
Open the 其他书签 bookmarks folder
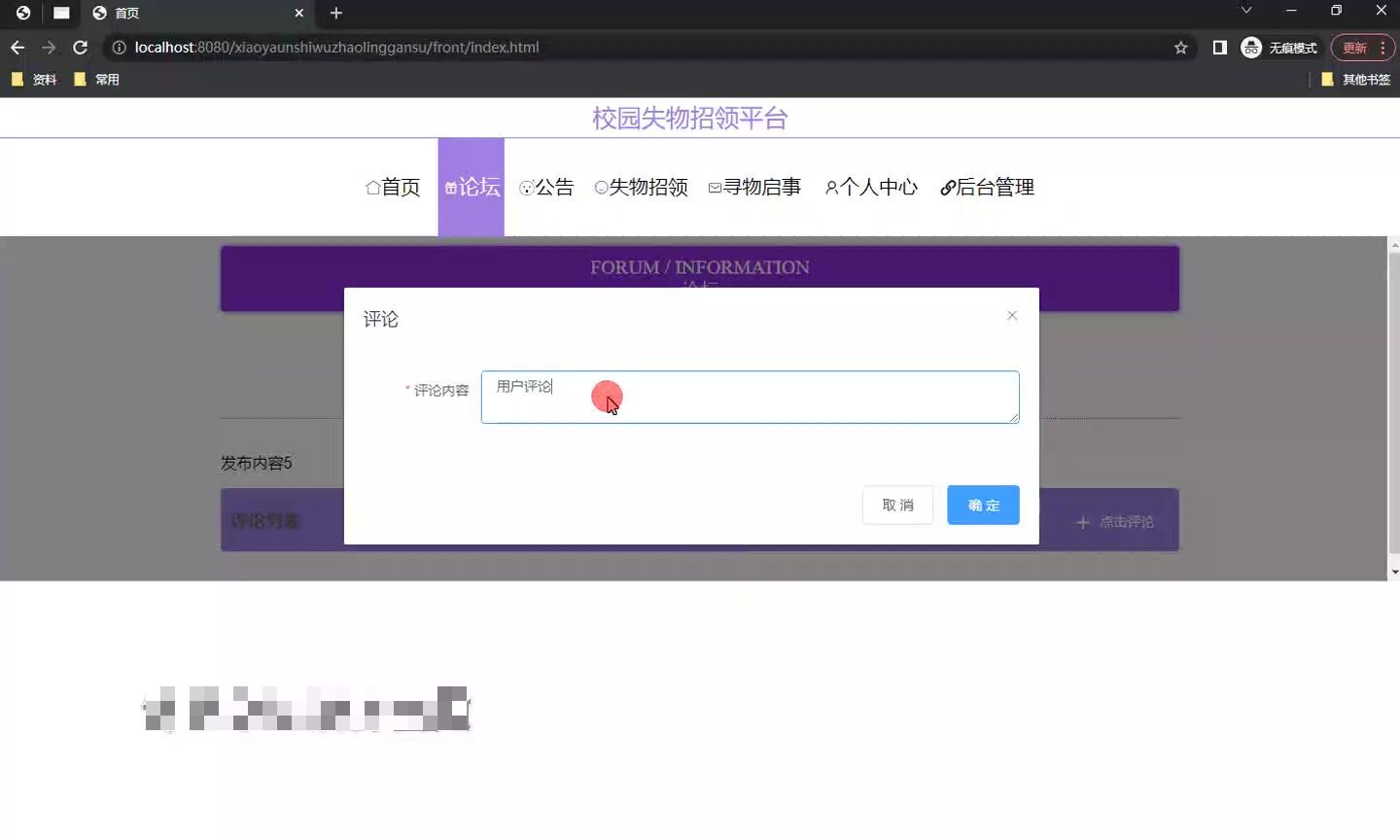(x=1356, y=80)
